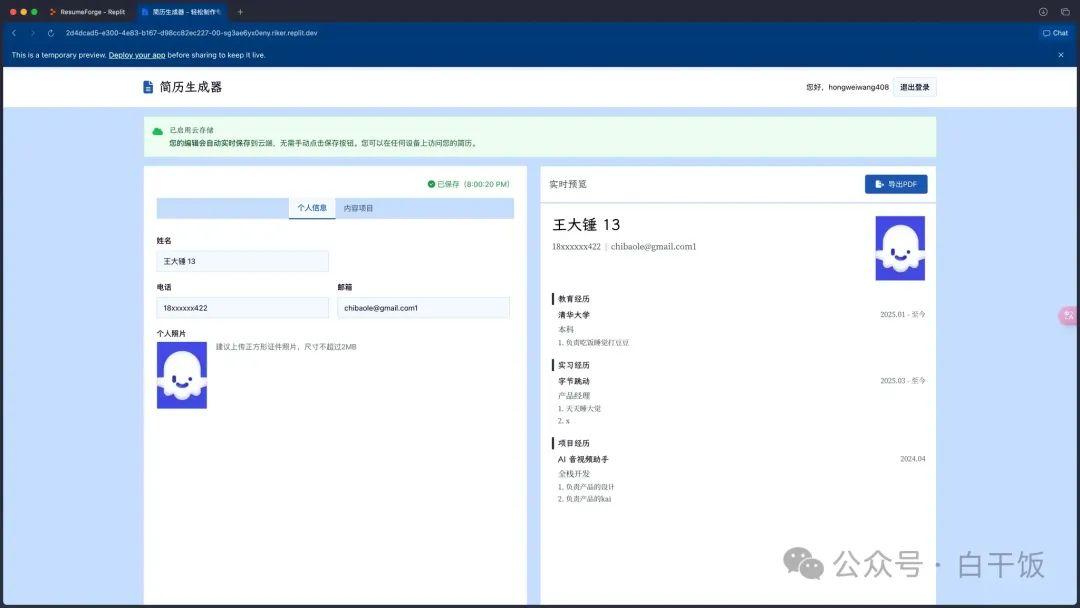Screen dimensions: 1080x608
Task: Click the 个人照片 ghost avatar thumbnail
Action: pyautogui.click(x=182, y=375)
